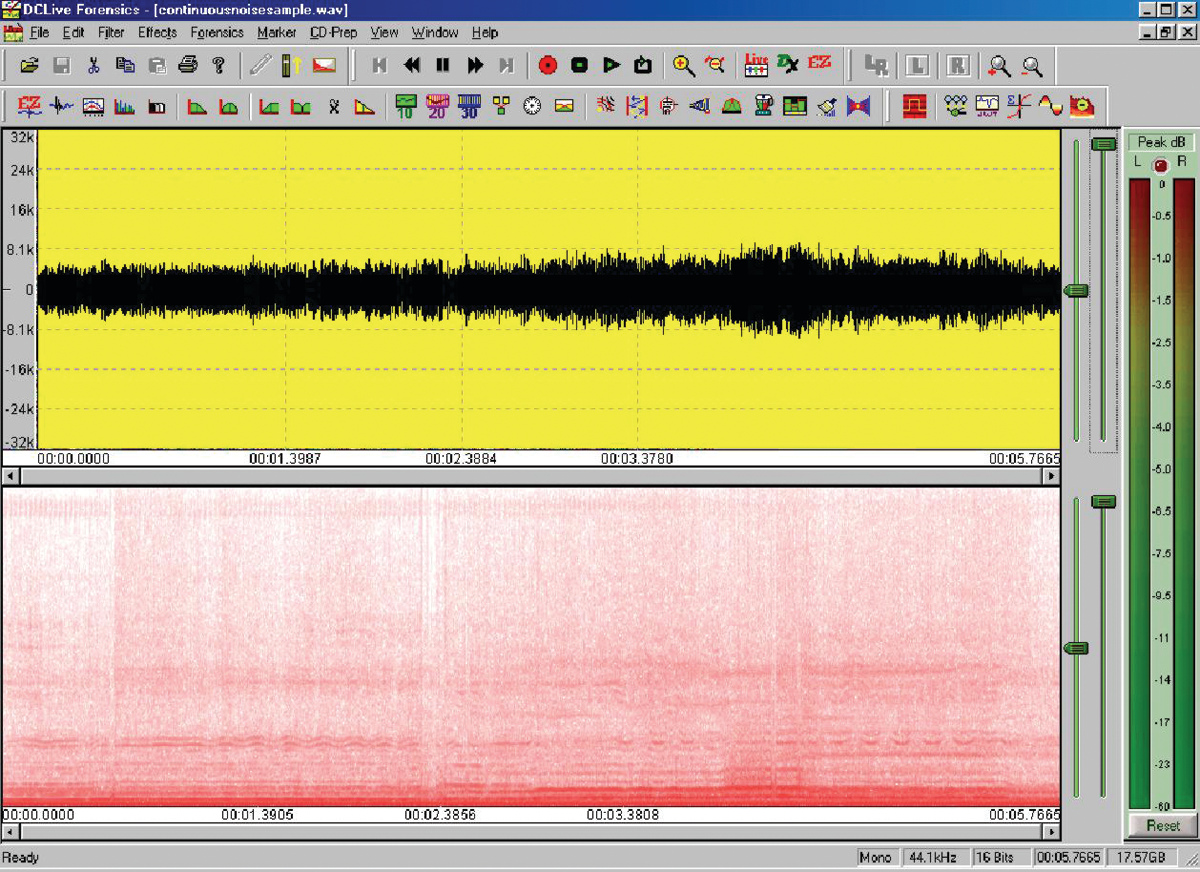Viewport: 1200px width, 872px height.
Task: Expand the Forensics menu
Action: click(217, 32)
